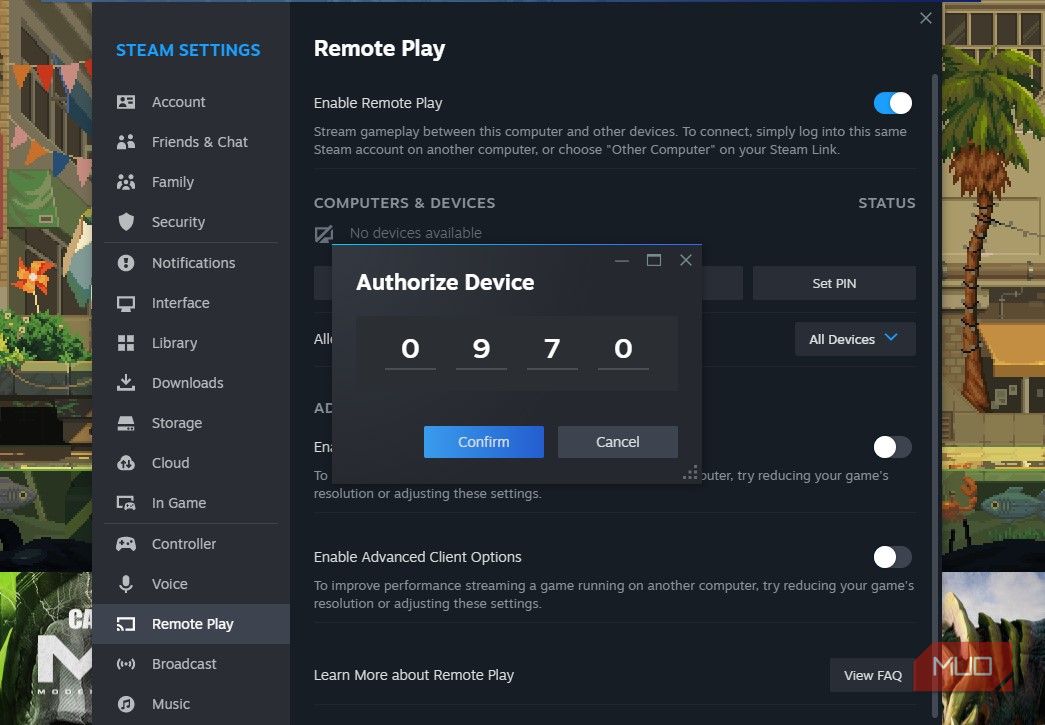The width and height of the screenshot is (1045, 725).
Task: Click the Security shield icon
Action: [x=125, y=221]
